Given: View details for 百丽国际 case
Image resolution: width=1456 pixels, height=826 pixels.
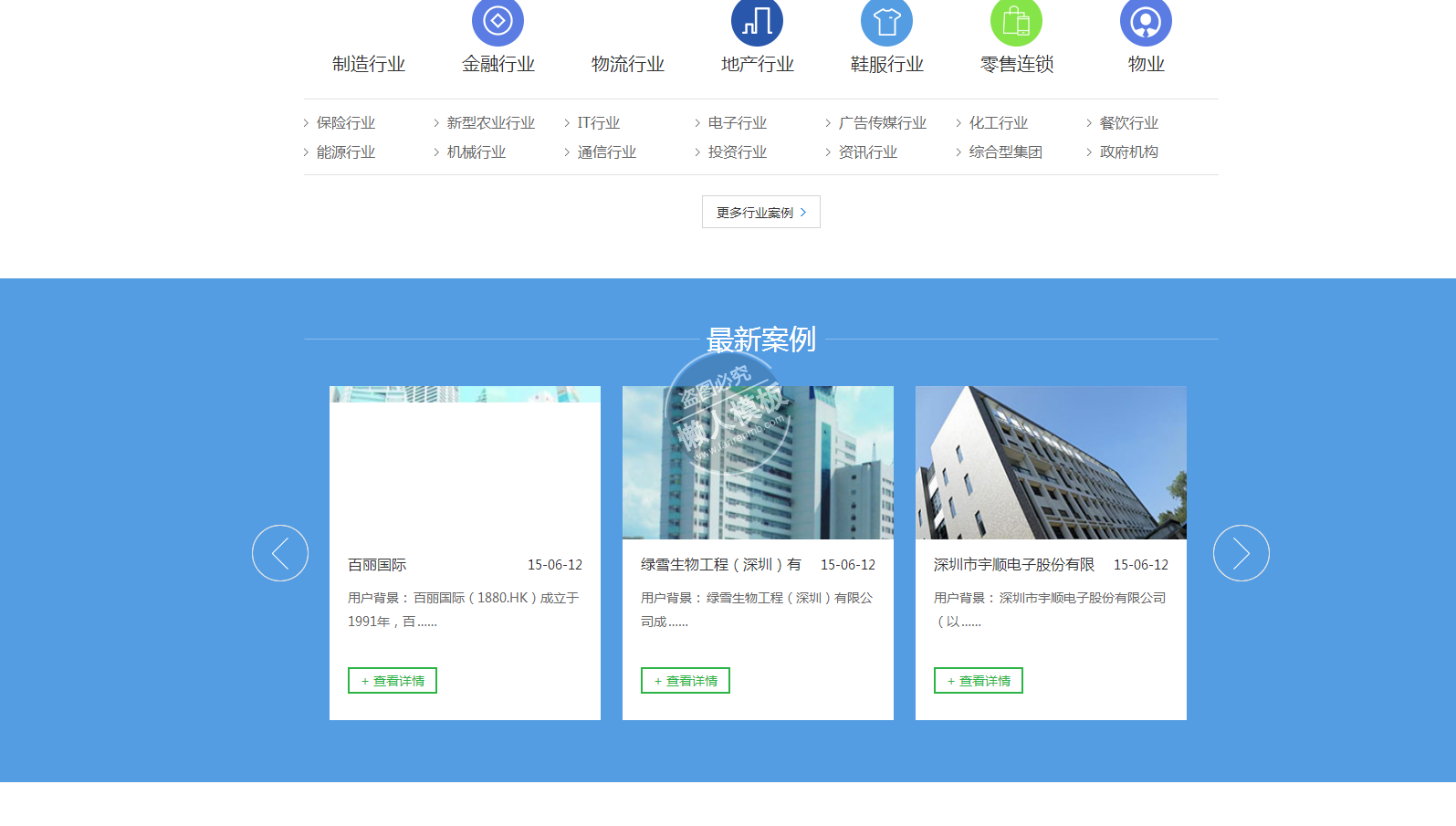Looking at the screenshot, I should click(x=393, y=681).
